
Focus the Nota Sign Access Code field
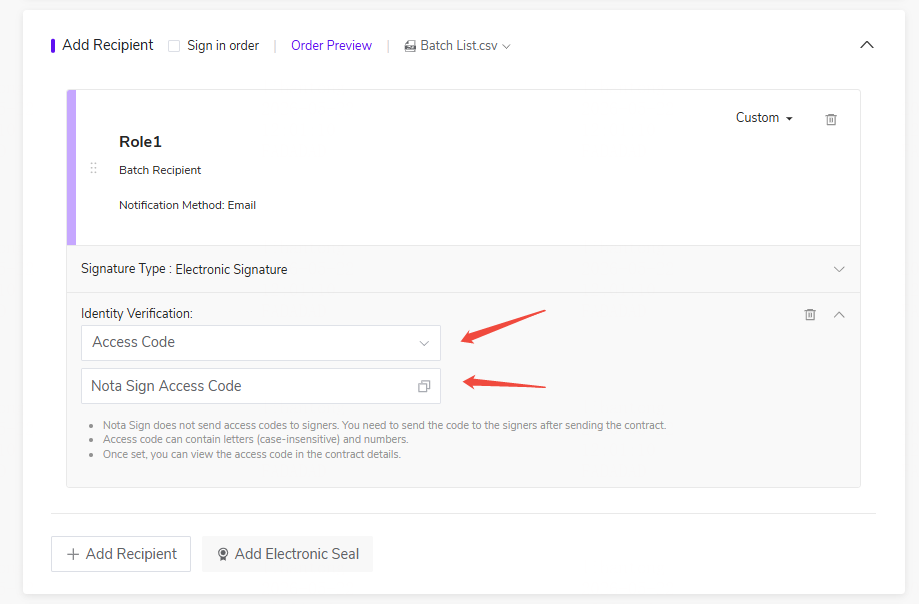tap(261, 386)
